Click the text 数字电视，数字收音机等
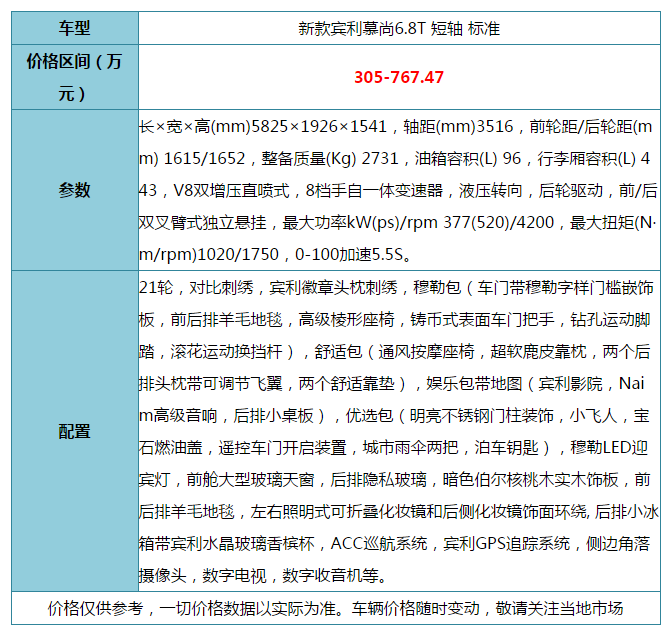 [x=291, y=576]
